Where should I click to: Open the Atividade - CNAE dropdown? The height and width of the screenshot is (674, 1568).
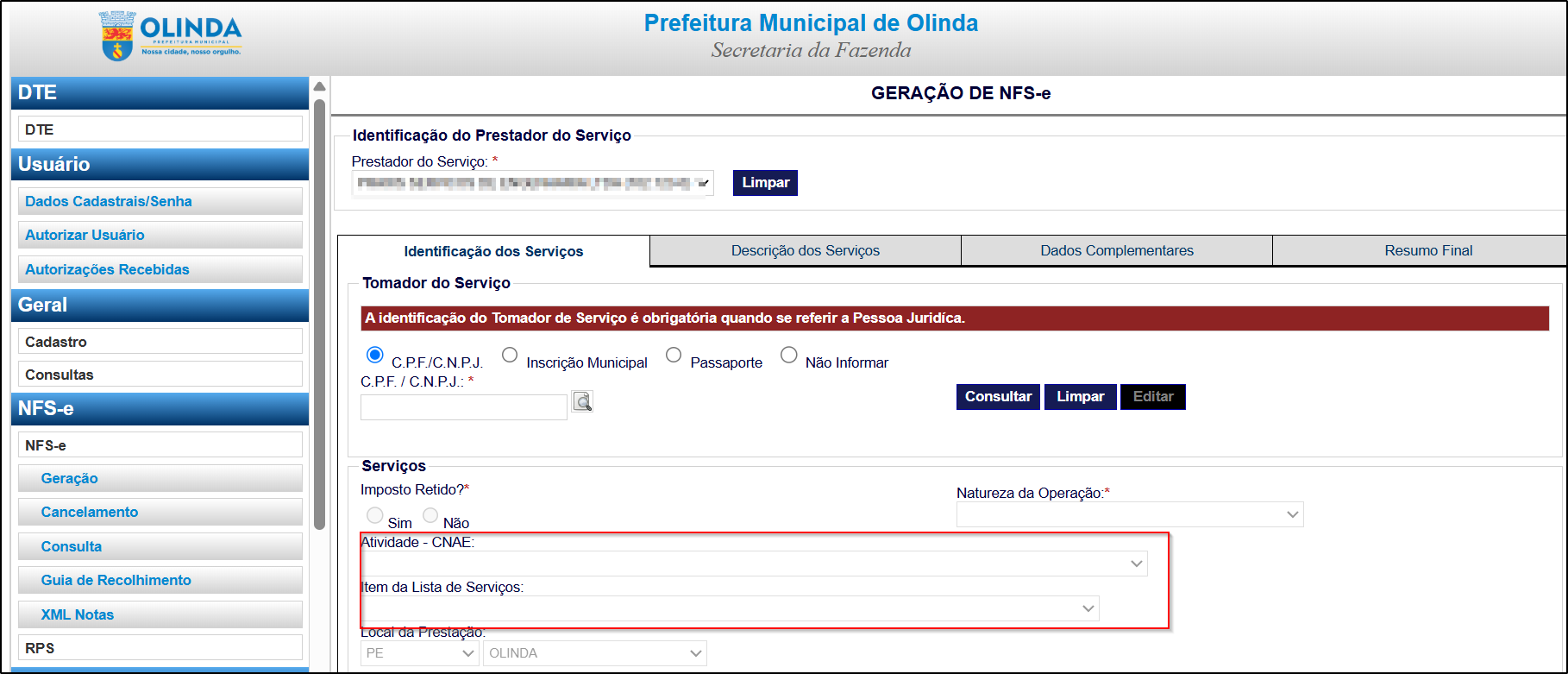[x=753, y=564]
